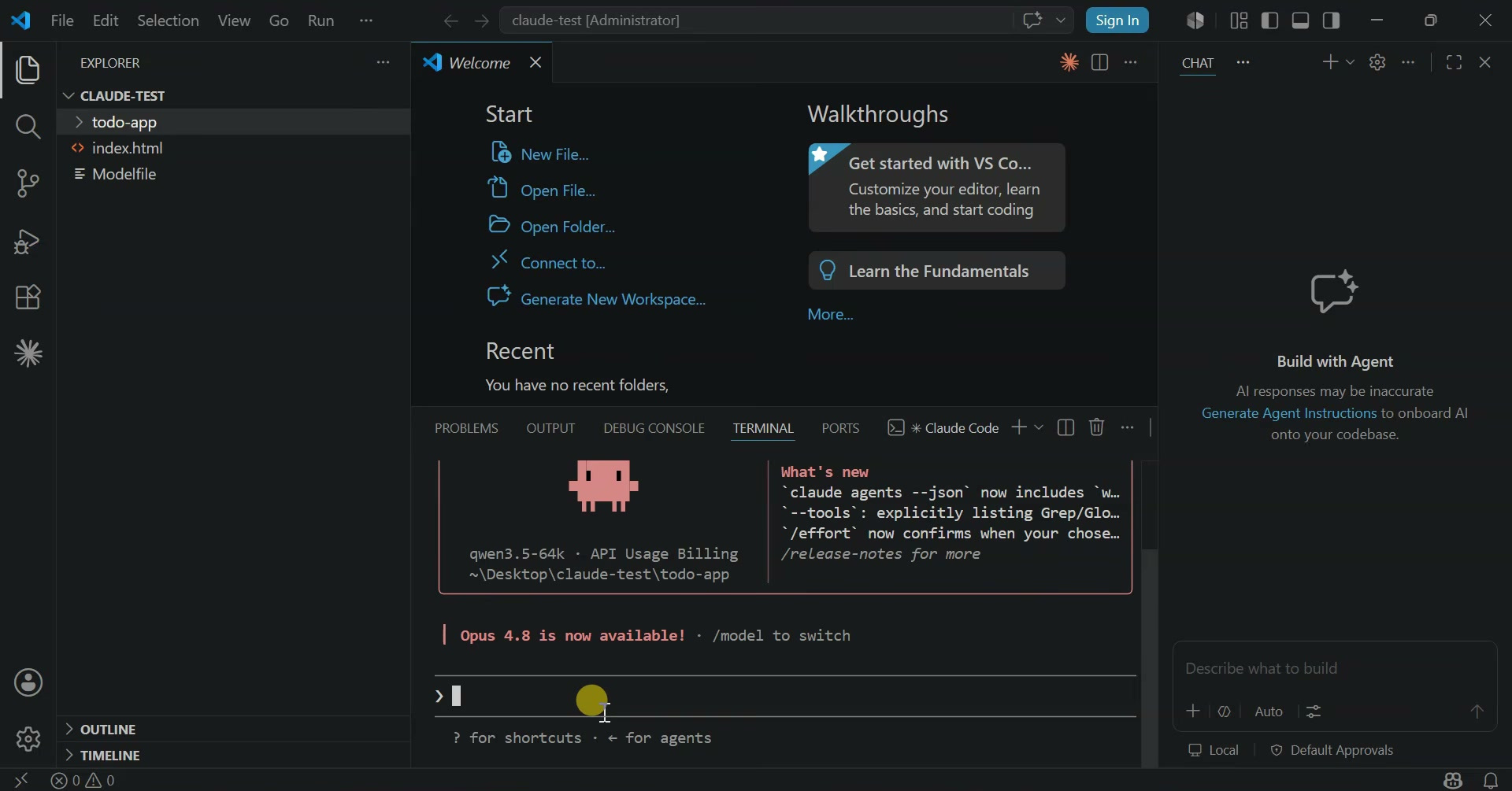Open the Accounts menu icon
This screenshot has height=791, width=1512.
[x=28, y=682]
